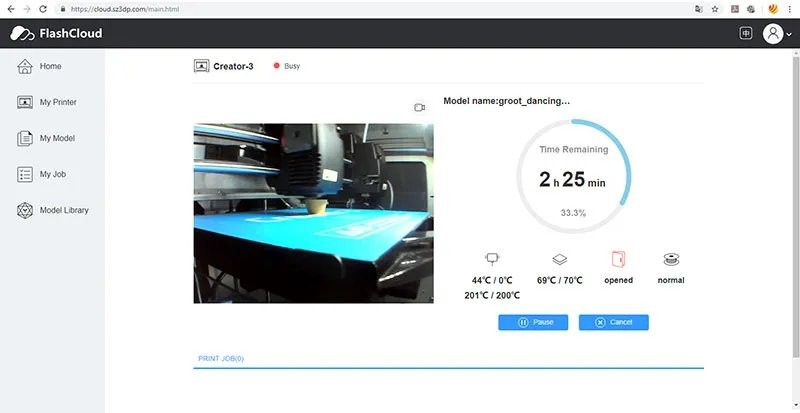Open the user account dropdown
The image size is (800, 413).
tap(777, 33)
